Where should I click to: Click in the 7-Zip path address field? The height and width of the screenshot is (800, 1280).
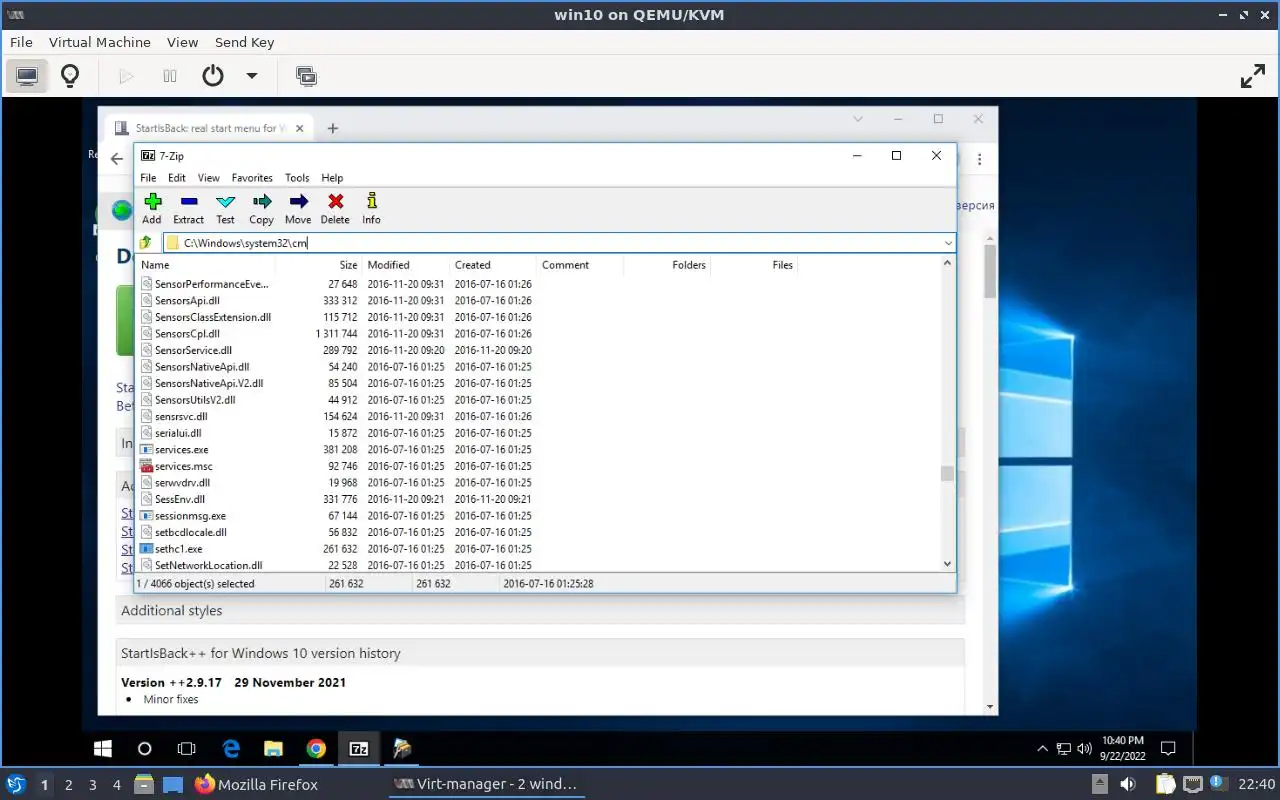click(558, 243)
